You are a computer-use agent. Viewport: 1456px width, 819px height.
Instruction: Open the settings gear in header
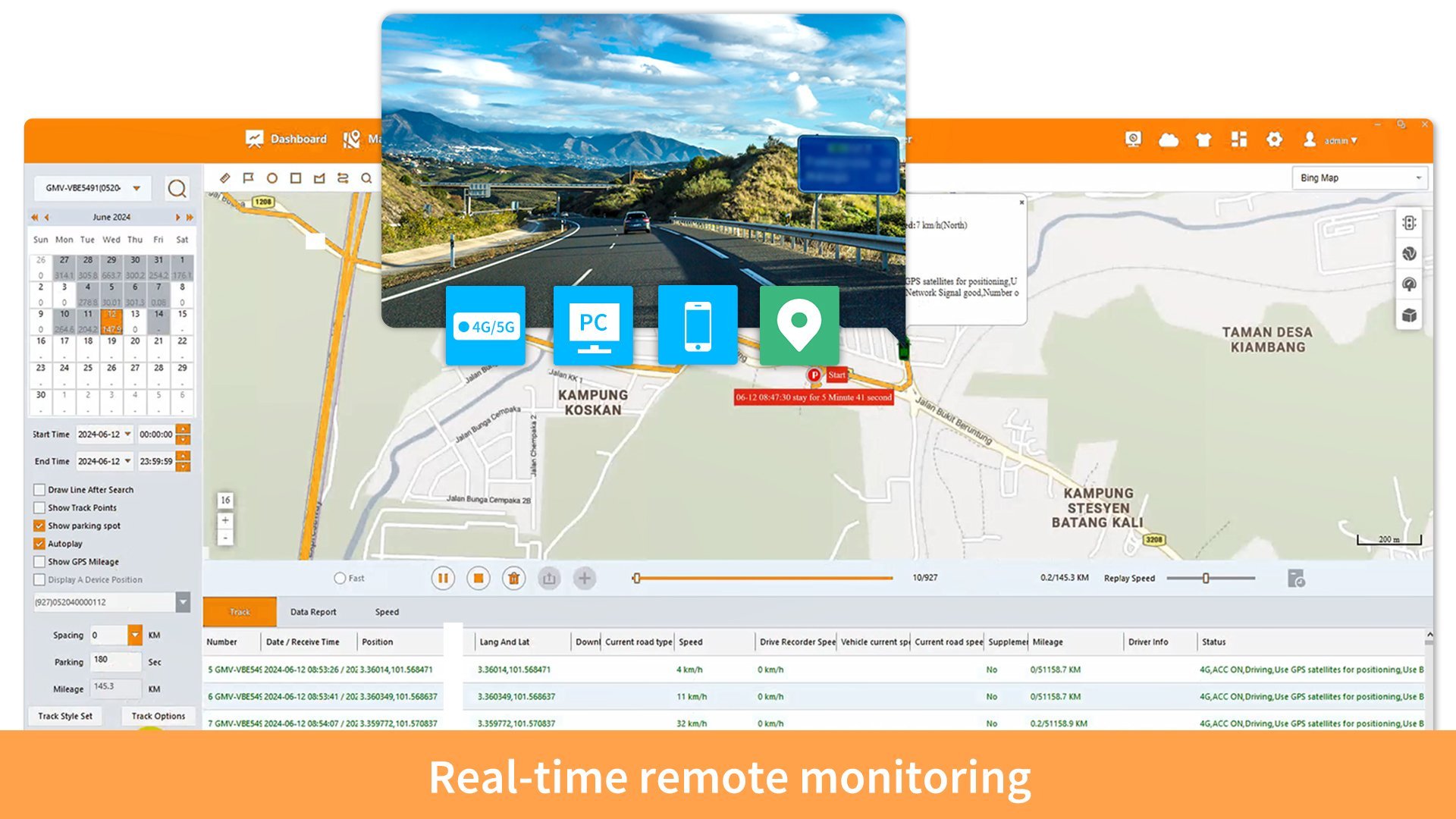point(1275,140)
